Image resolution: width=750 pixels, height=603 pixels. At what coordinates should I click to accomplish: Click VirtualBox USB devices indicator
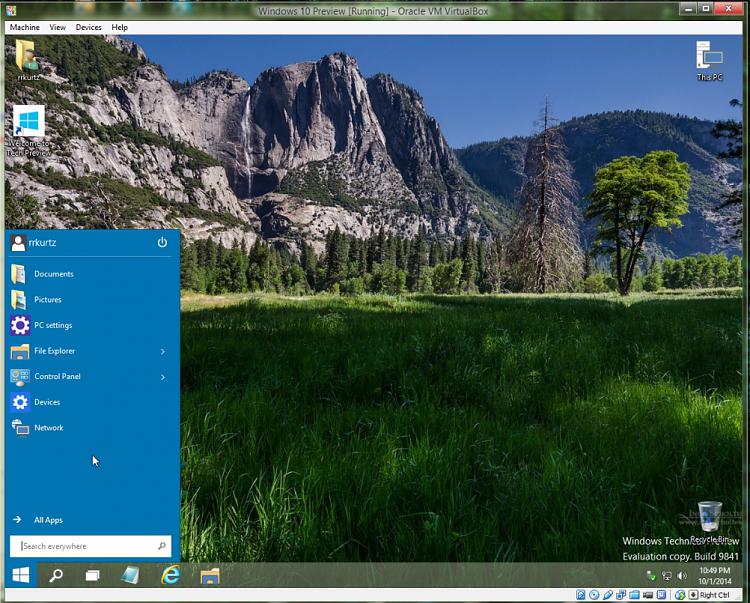tap(607, 595)
